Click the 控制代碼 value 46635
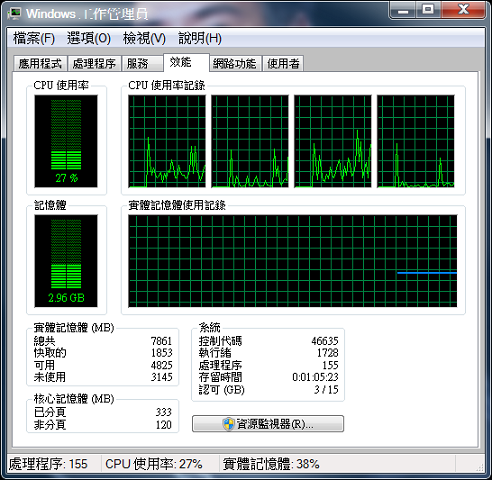 tap(325, 341)
